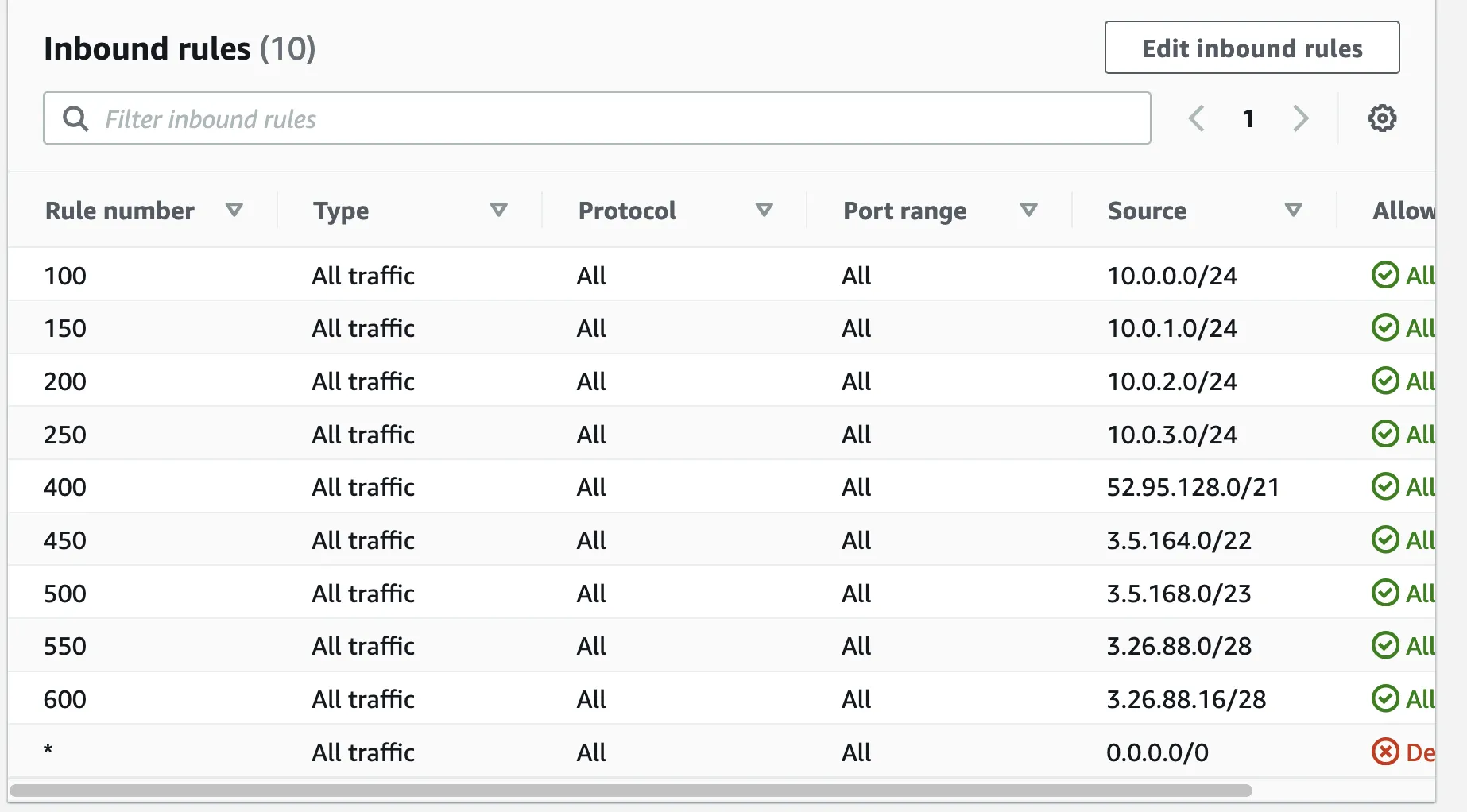Select source 52.95.128.0/21 in rule 400
Viewport: 1467px width, 812px height.
[x=1193, y=487]
